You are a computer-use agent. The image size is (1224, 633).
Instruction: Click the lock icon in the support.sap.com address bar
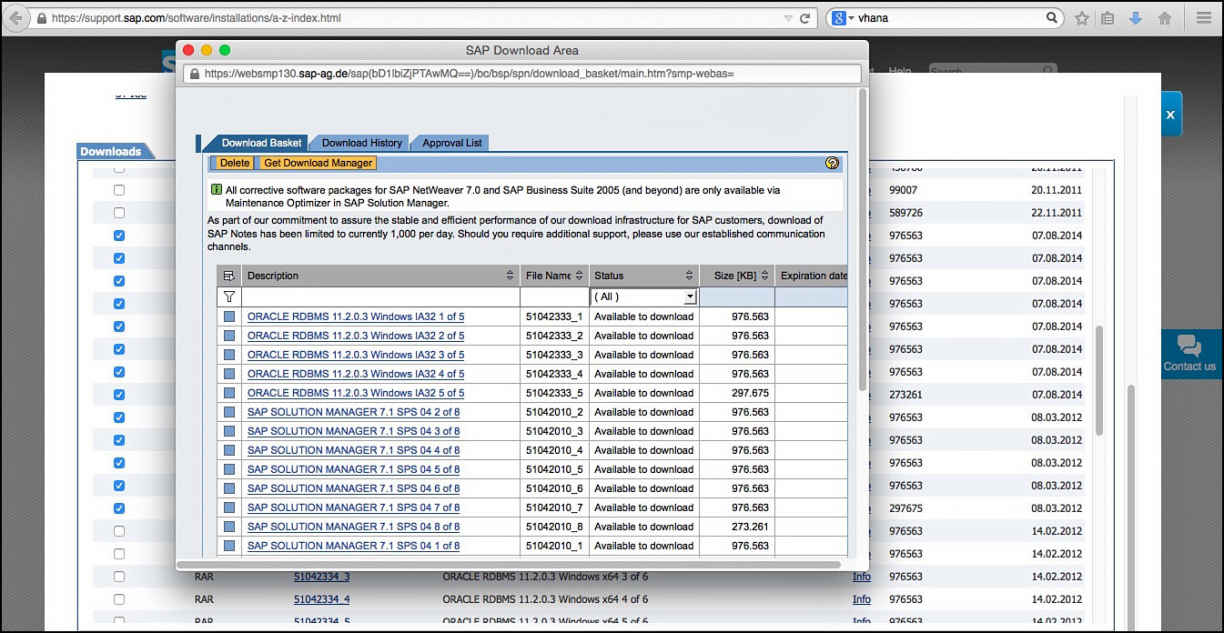click(41, 18)
